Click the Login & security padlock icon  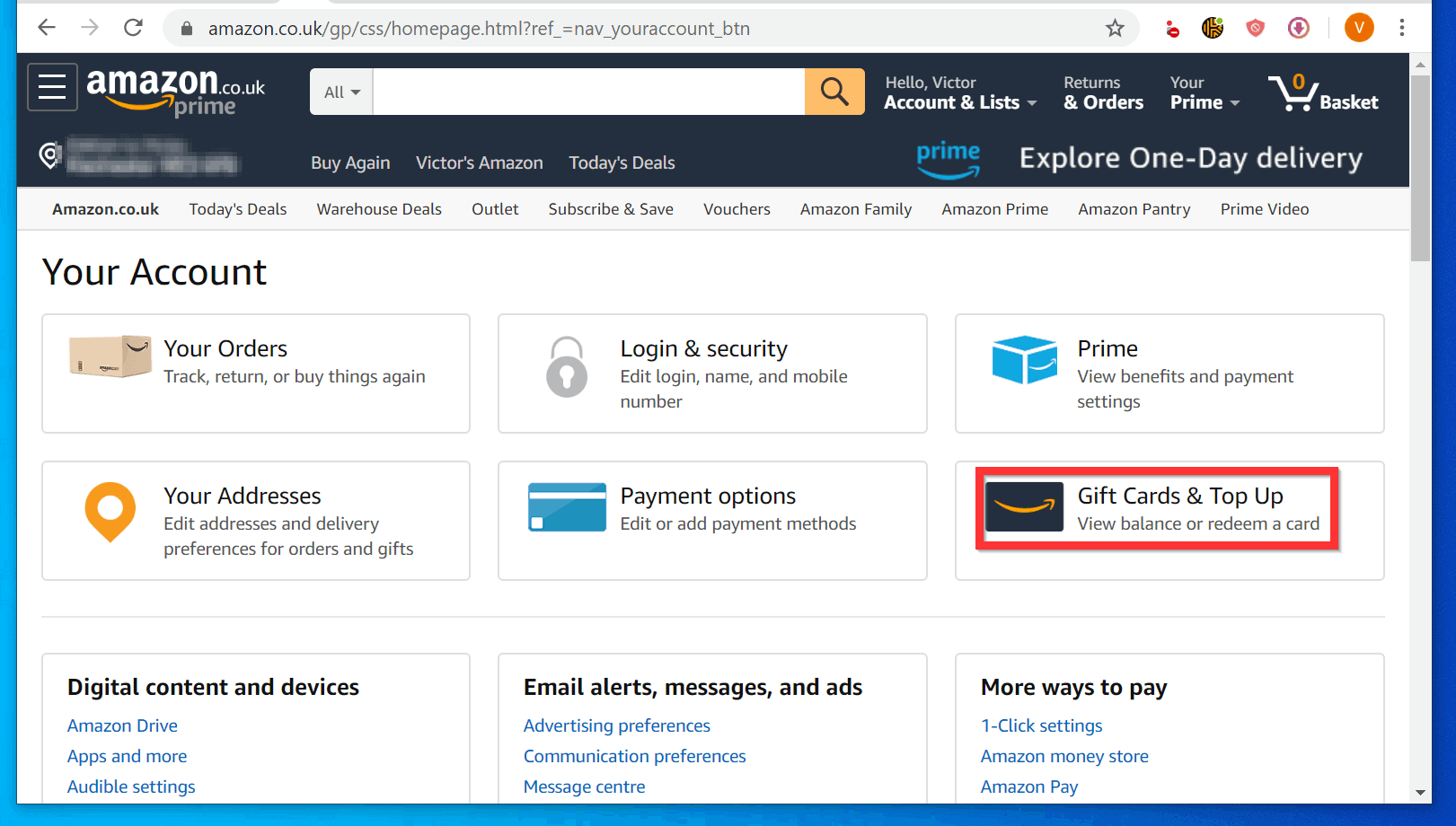[x=566, y=367]
